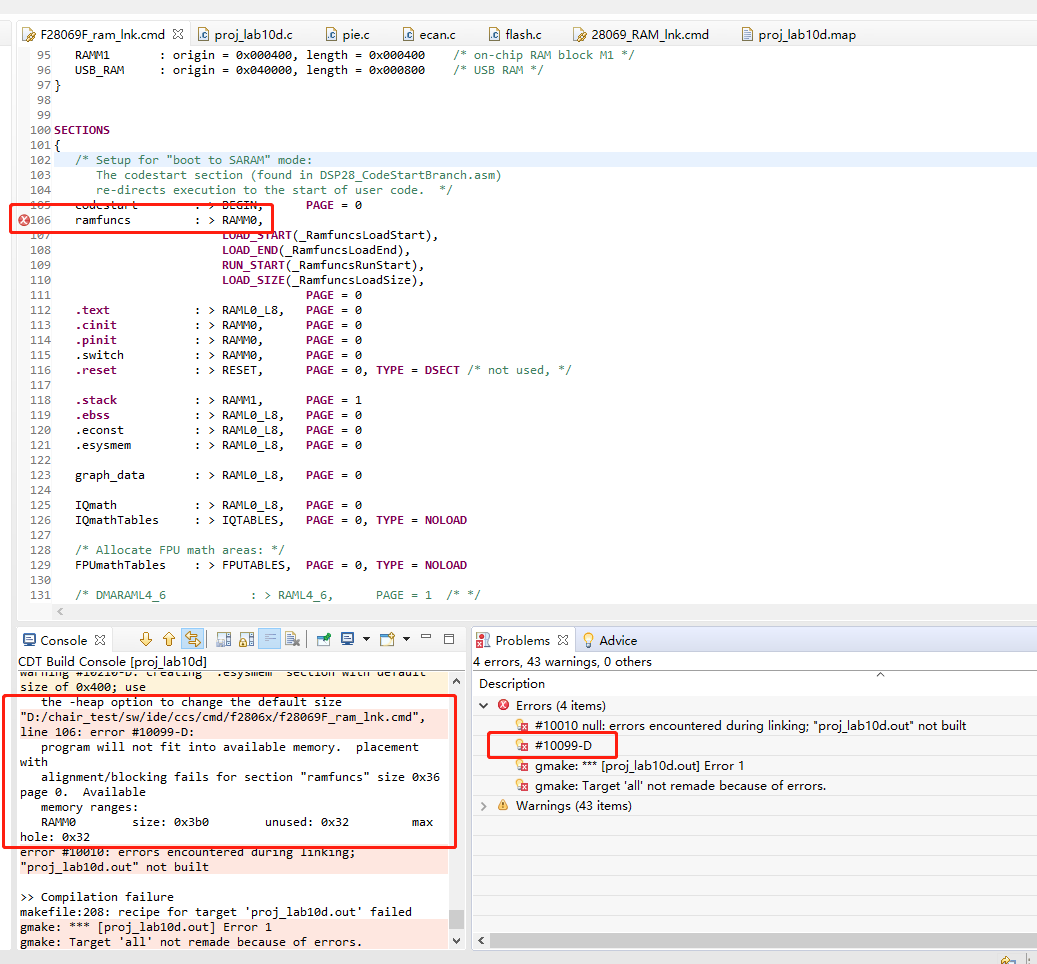Expand the Warnings (43 items) group
The image size is (1037, 964).
click(x=485, y=806)
